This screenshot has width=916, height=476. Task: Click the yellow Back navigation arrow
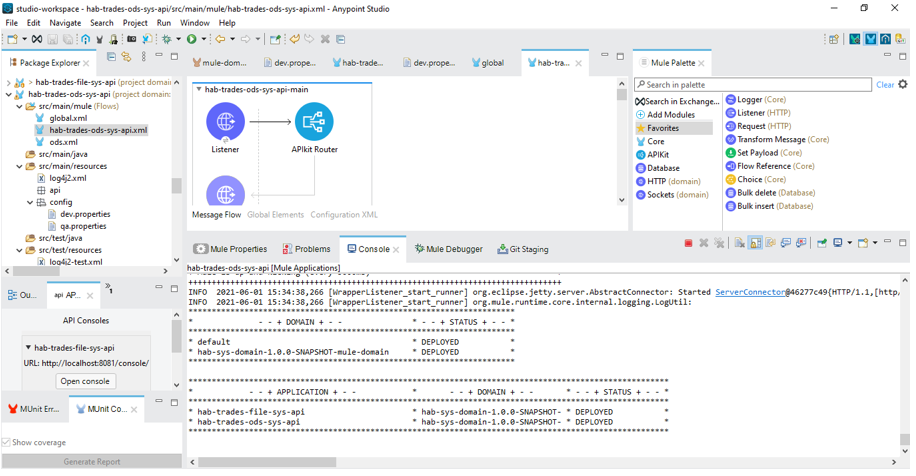[220, 39]
